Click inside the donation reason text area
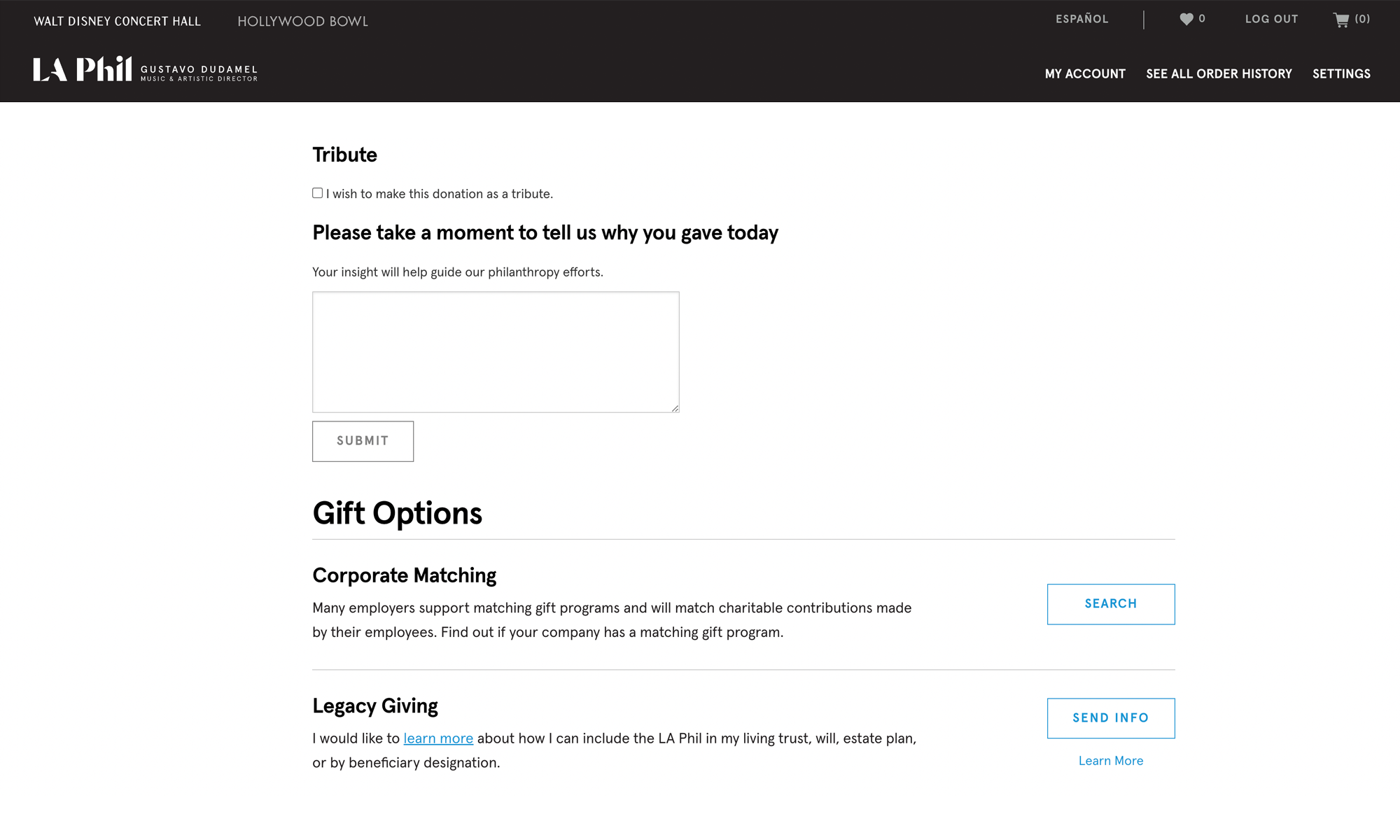This screenshot has height=840, width=1400. point(495,351)
